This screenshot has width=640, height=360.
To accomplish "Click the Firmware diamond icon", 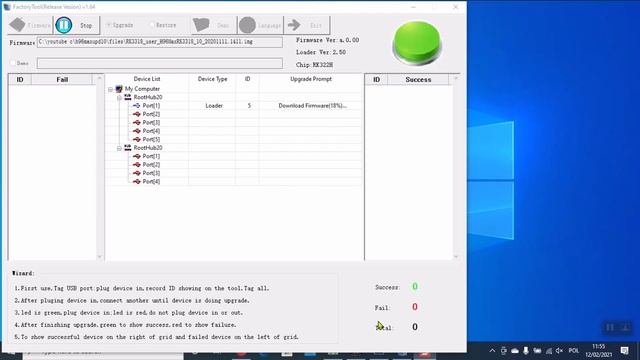I will tap(18, 25).
